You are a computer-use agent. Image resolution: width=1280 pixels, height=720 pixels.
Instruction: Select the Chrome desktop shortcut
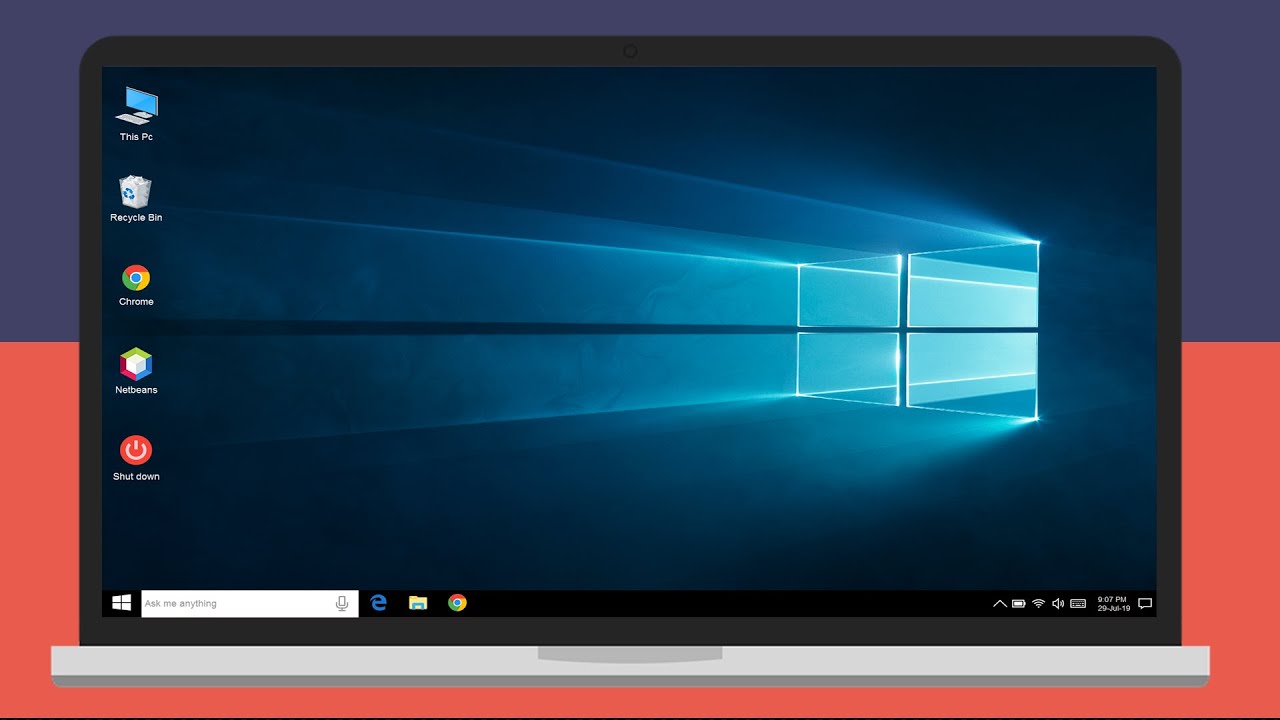(x=136, y=278)
